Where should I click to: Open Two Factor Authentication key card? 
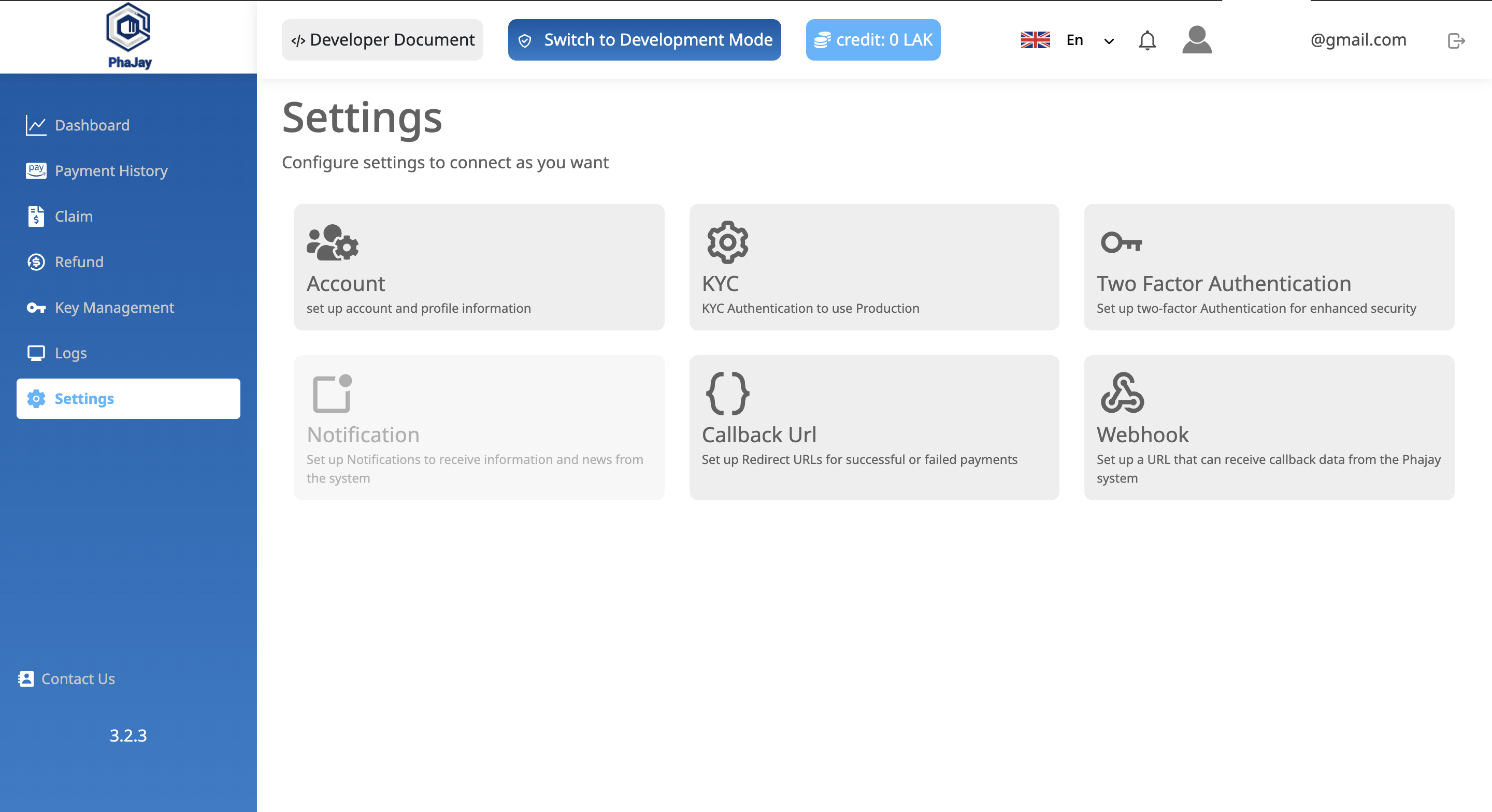point(1268,267)
